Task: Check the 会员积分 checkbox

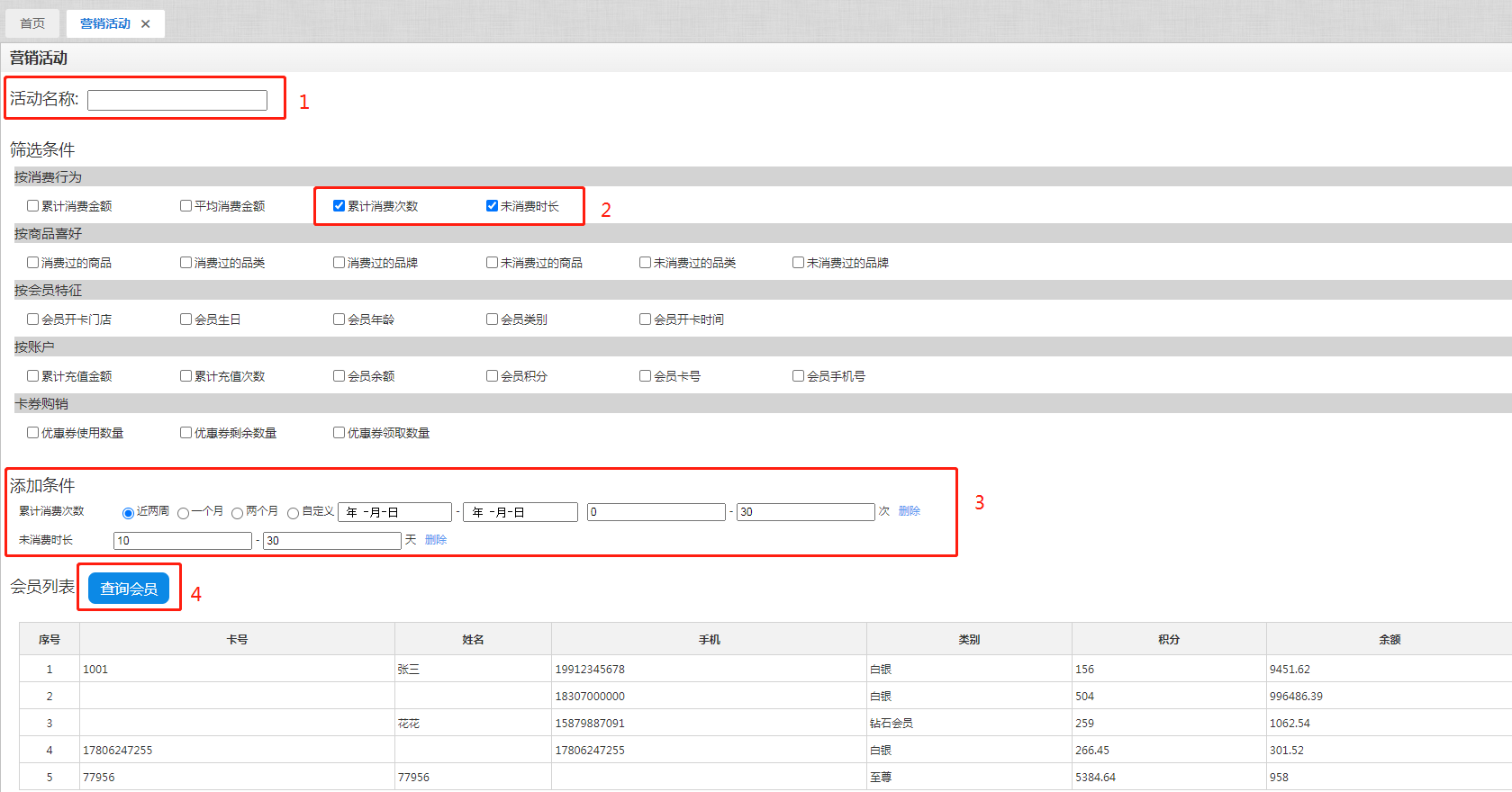Action: coord(493,376)
